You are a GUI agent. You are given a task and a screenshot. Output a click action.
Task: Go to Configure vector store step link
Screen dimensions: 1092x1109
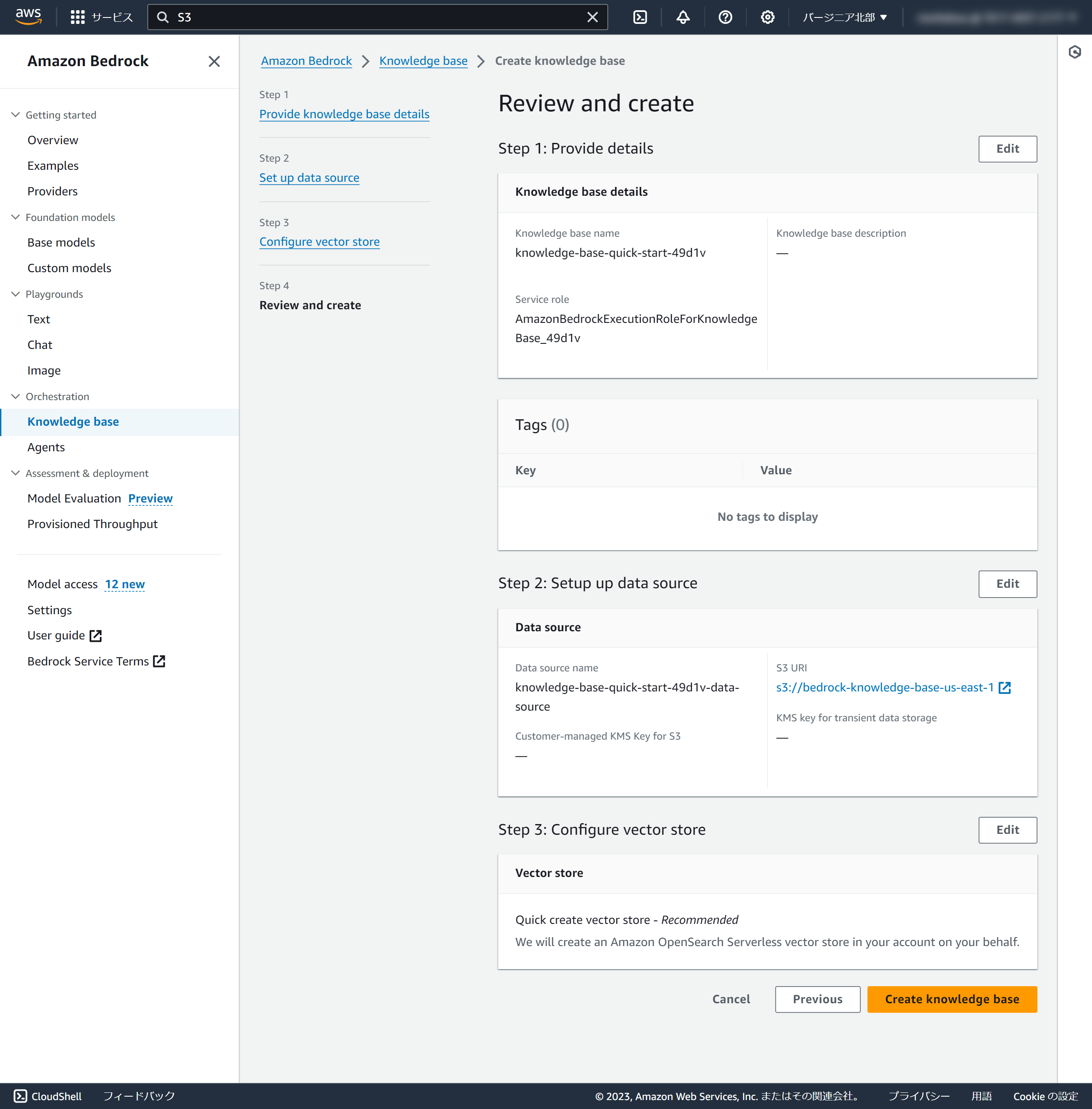(319, 242)
